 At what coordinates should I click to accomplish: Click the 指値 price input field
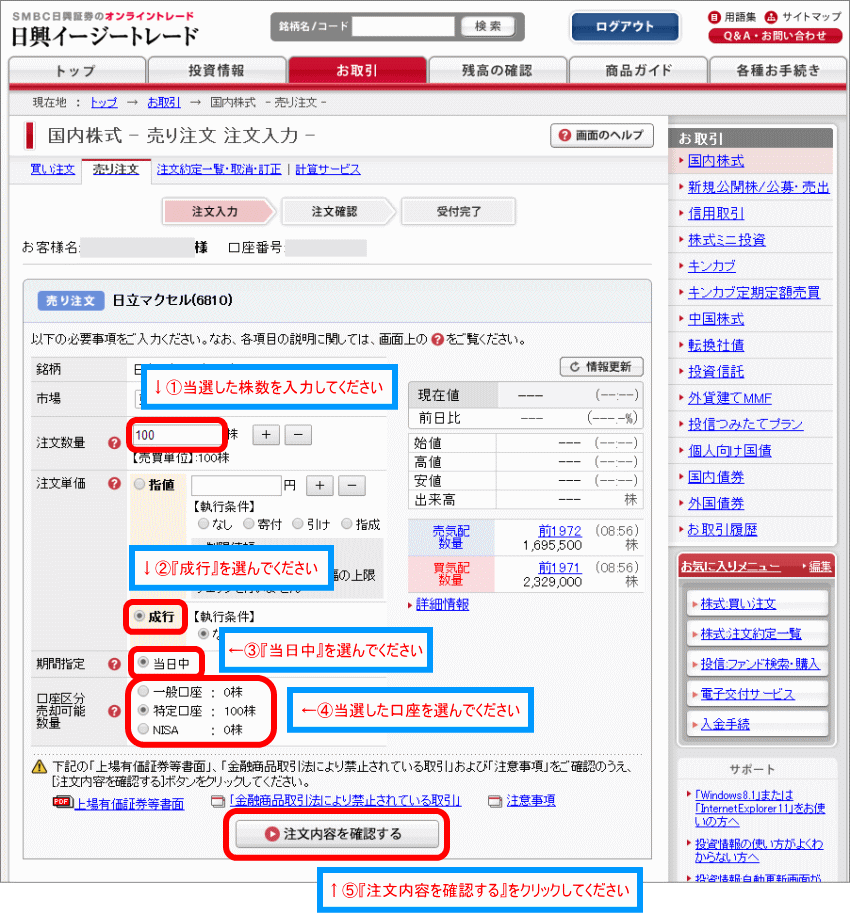coord(236,485)
